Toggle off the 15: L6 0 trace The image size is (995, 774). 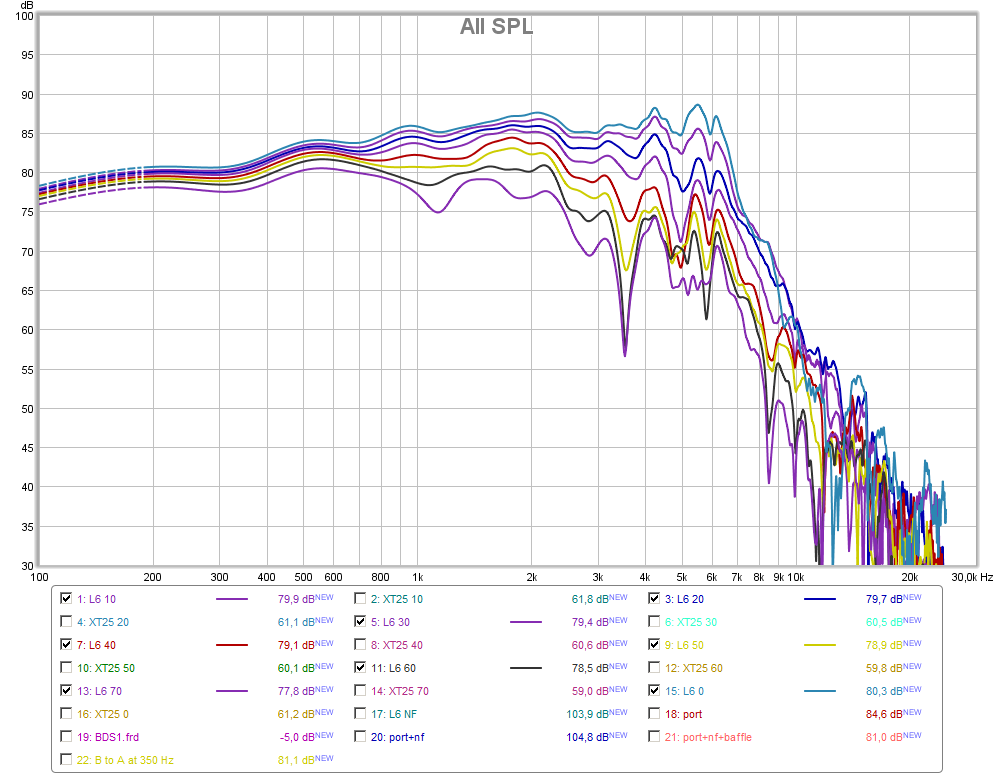tap(654, 690)
